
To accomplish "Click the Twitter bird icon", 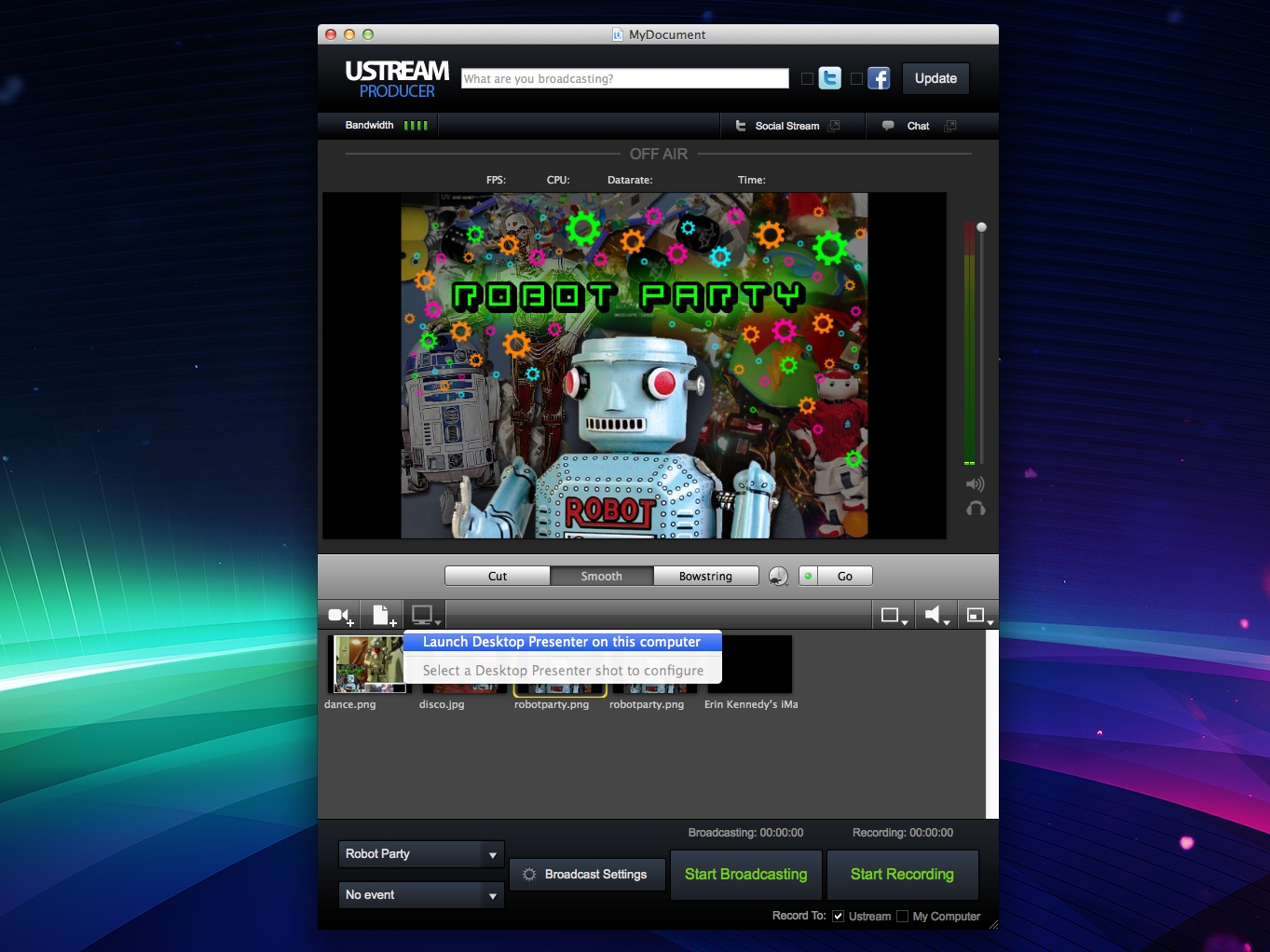I will 830,78.
